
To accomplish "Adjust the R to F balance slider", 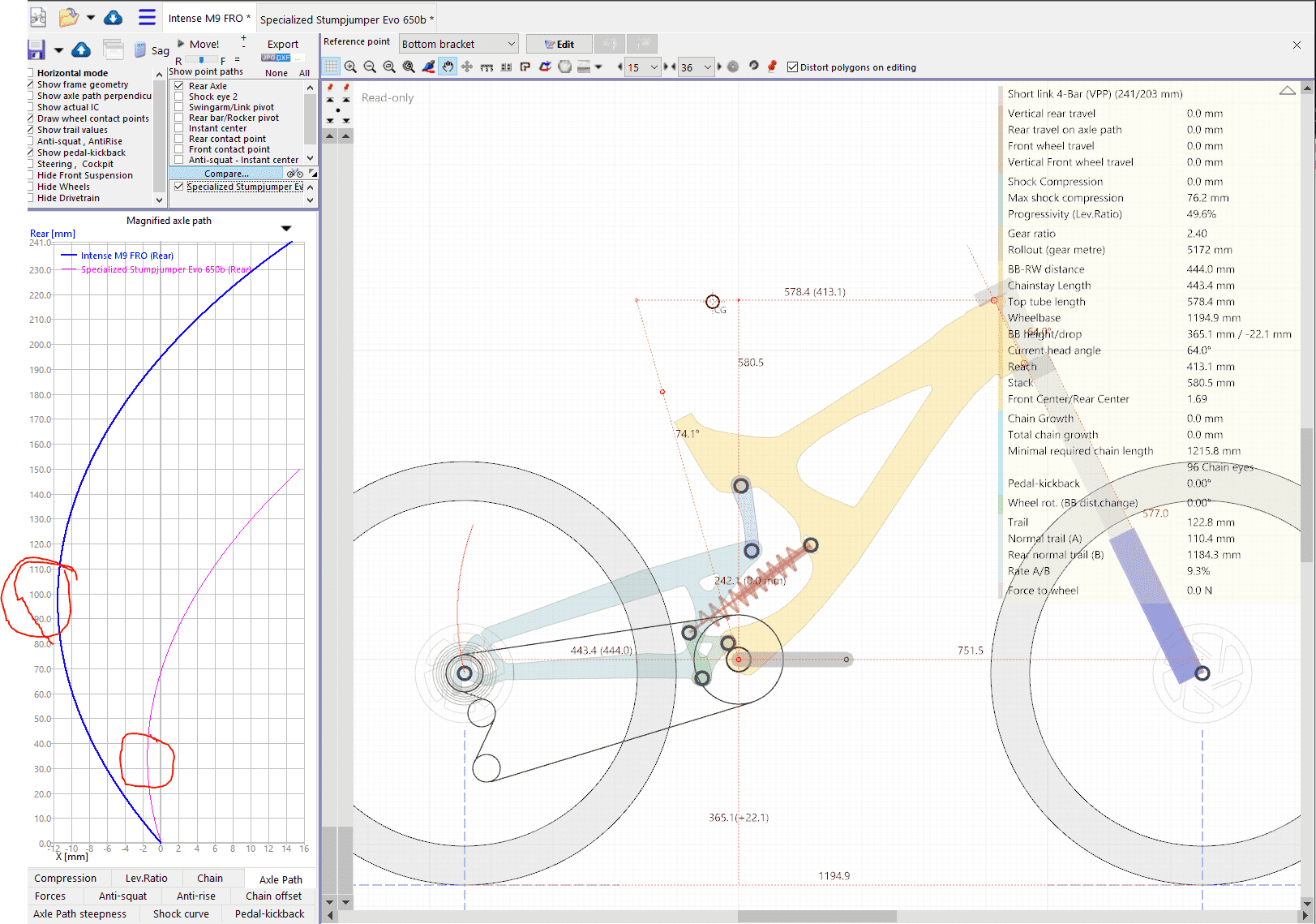I will click(x=201, y=60).
